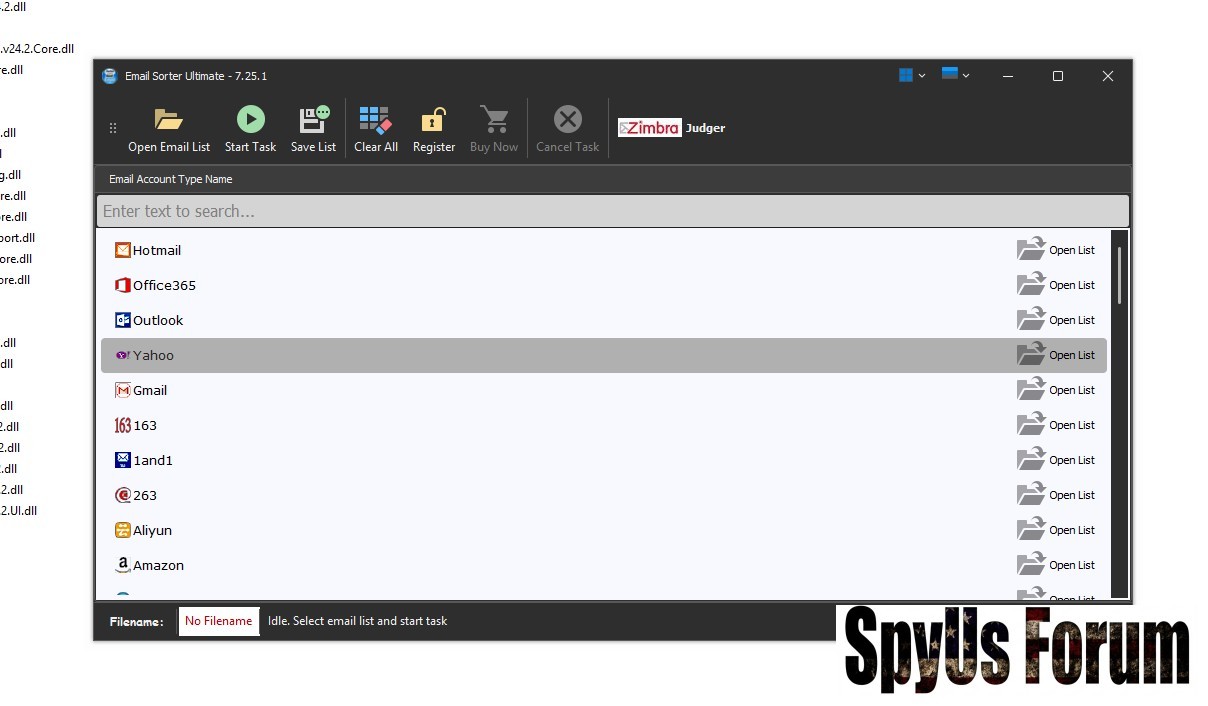Expand the blue window layout dropdown
Image resolution: width=1208 pixels, height=706 pixels.
coord(955,76)
